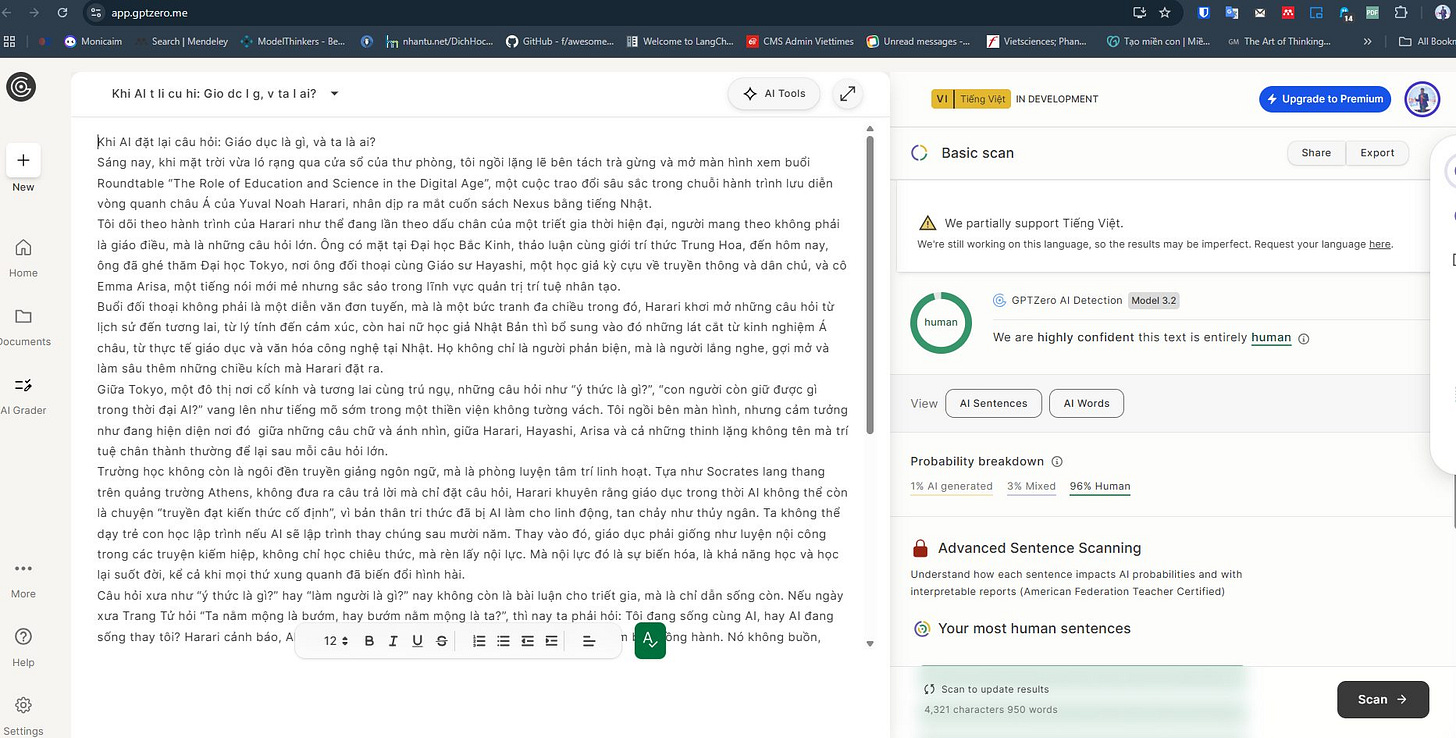Open the Documents folder in the sidebar
This screenshot has height=738, width=1456.
pos(23,327)
